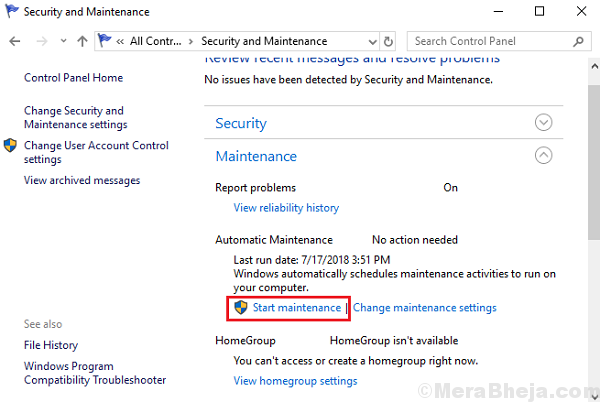Open View archived messages
The width and height of the screenshot is (600, 402).
coord(82,180)
